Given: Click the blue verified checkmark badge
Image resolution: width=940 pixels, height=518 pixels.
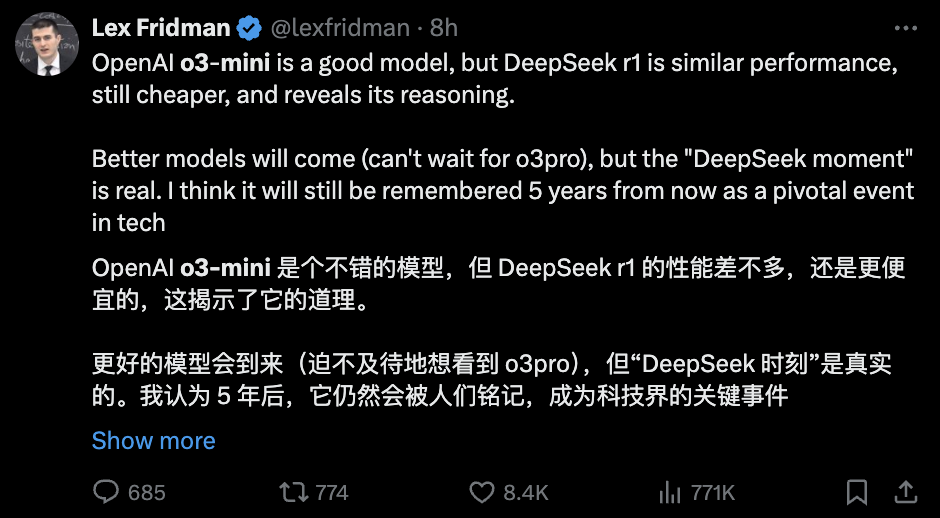Looking at the screenshot, I should (x=249, y=28).
